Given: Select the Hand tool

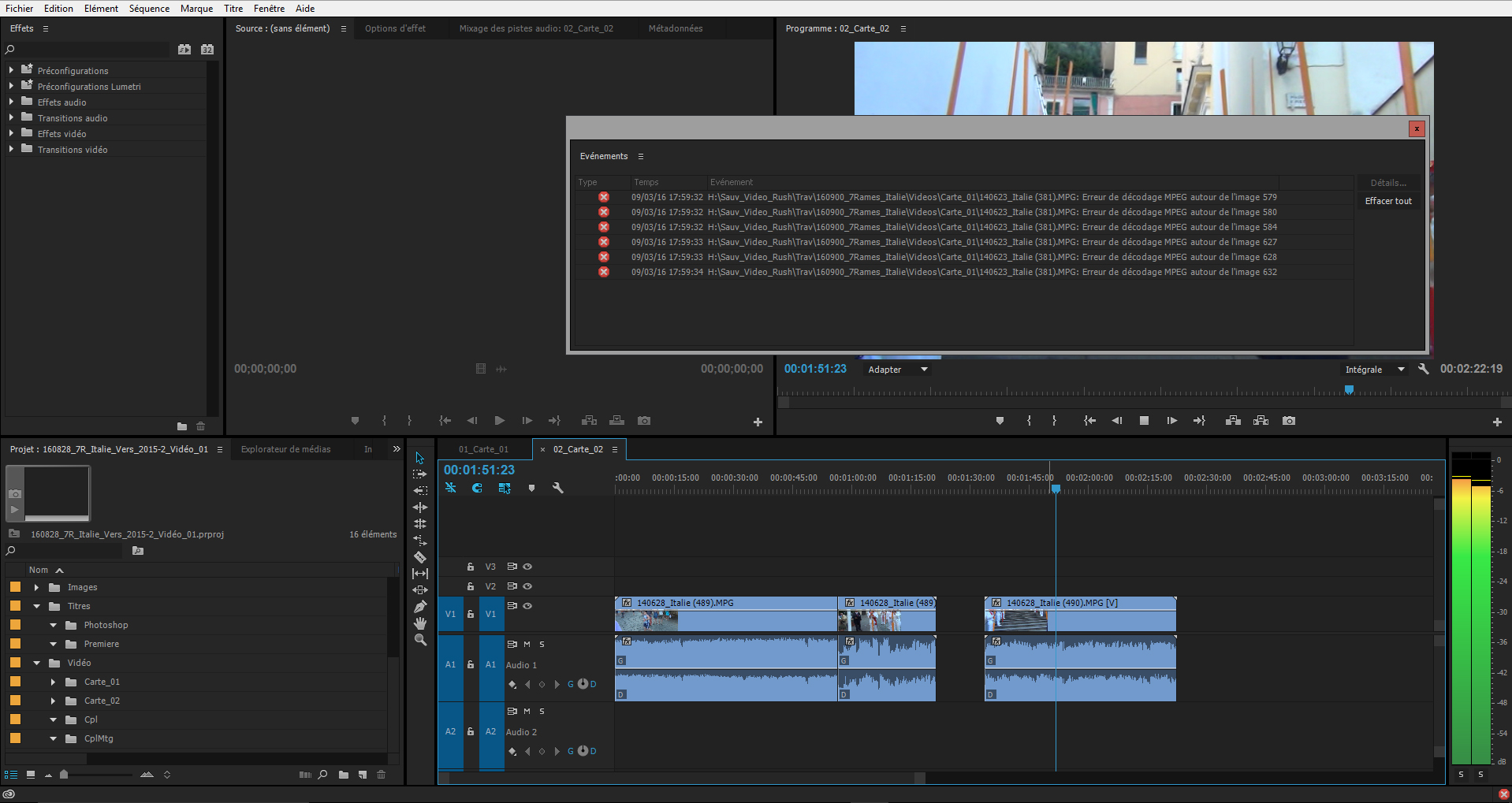Looking at the screenshot, I should click(x=420, y=623).
